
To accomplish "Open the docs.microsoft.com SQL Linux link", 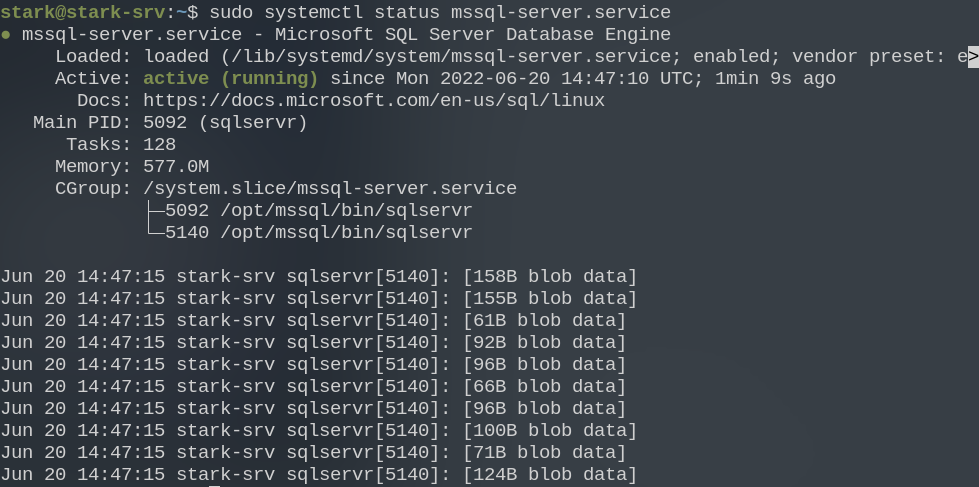I will [x=373, y=101].
